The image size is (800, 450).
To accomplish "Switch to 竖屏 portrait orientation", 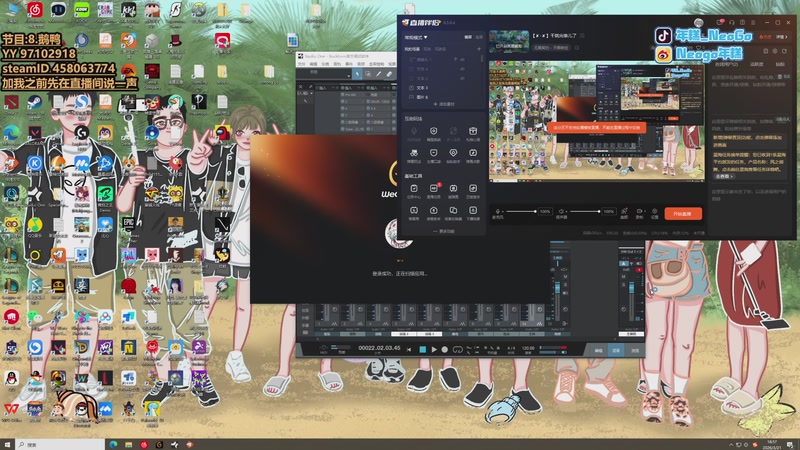I will [480, 37].
